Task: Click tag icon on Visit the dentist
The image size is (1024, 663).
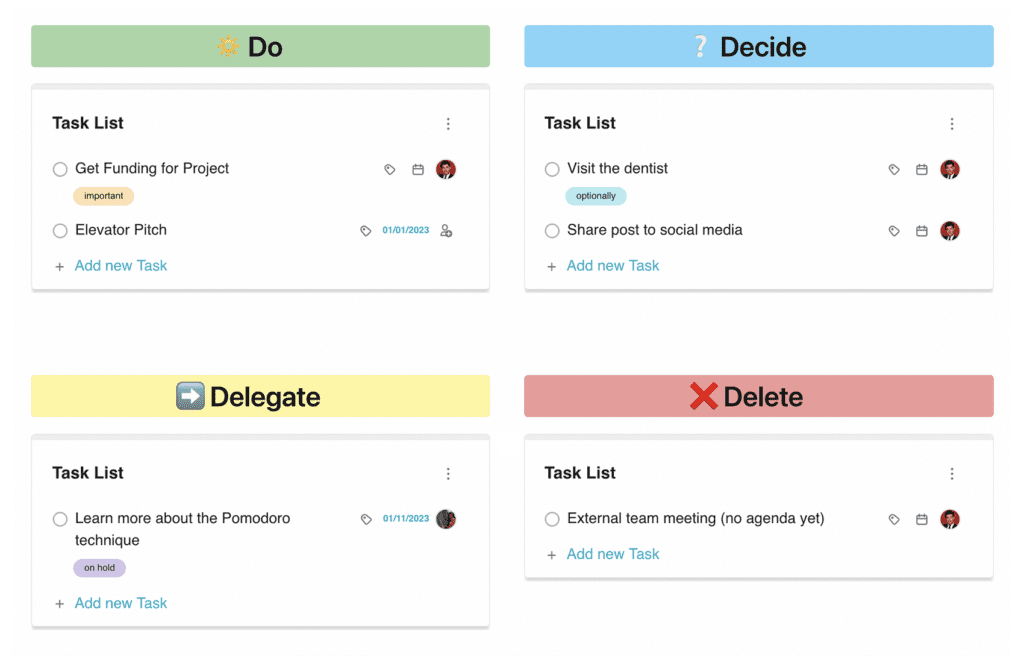Action: (894, 170)
